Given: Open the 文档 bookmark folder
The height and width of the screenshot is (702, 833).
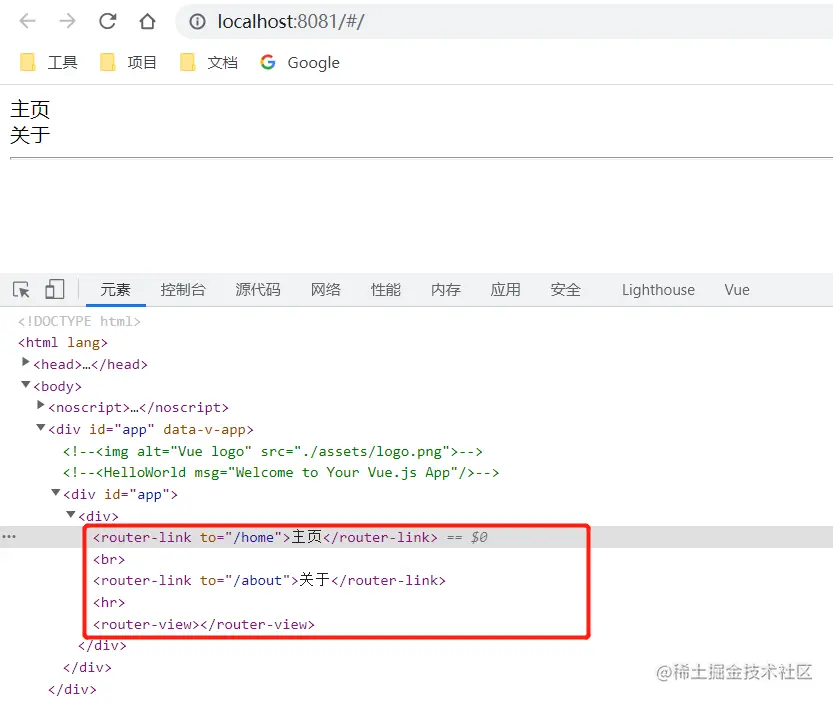Looking at the screenshot, I should tap(208, 62).
